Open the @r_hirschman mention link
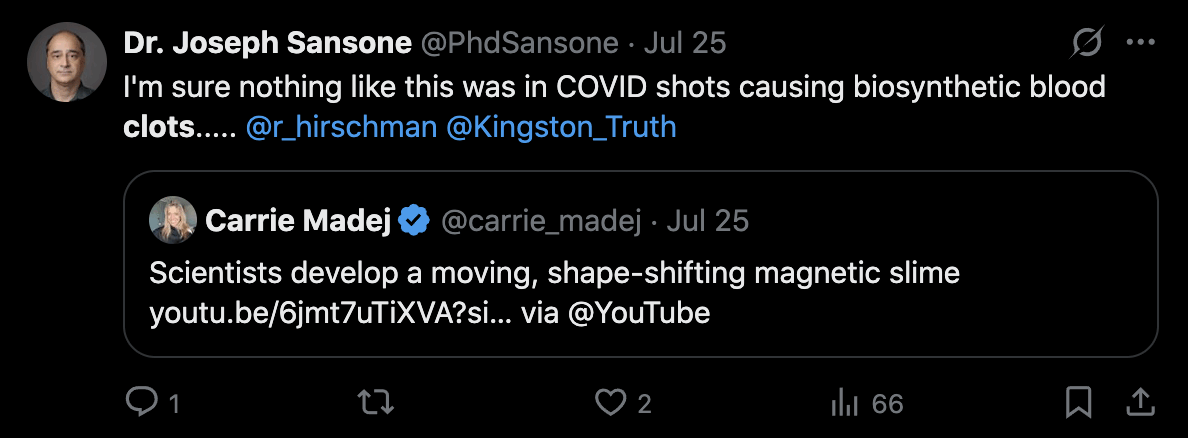The height and width of the screenshot is (438, 1188). 340,128
